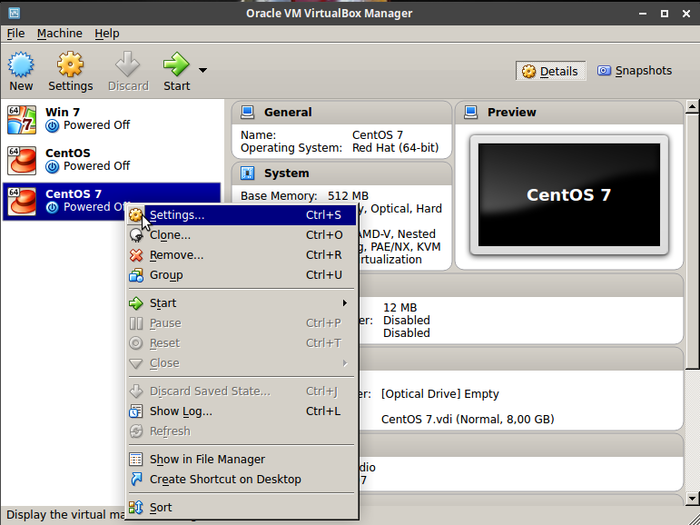Click the details pane scroll down arrow
Image resolution: width=700 pixels, height=525 pixels.
[x=692, y=498]
